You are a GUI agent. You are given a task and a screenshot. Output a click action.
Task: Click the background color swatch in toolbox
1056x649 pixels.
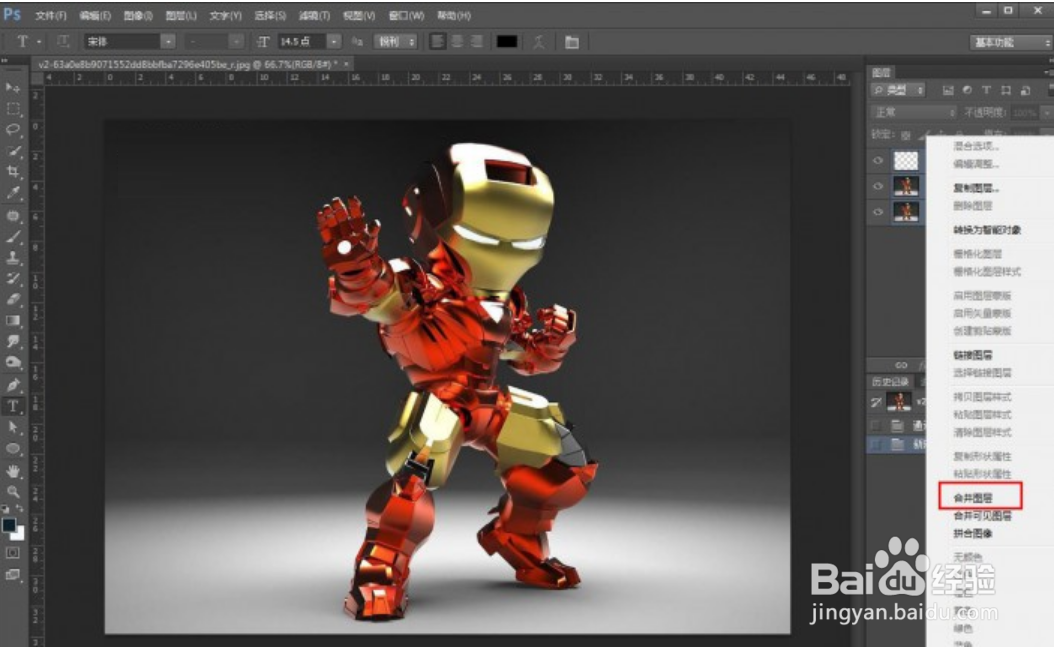pos(20,535)
